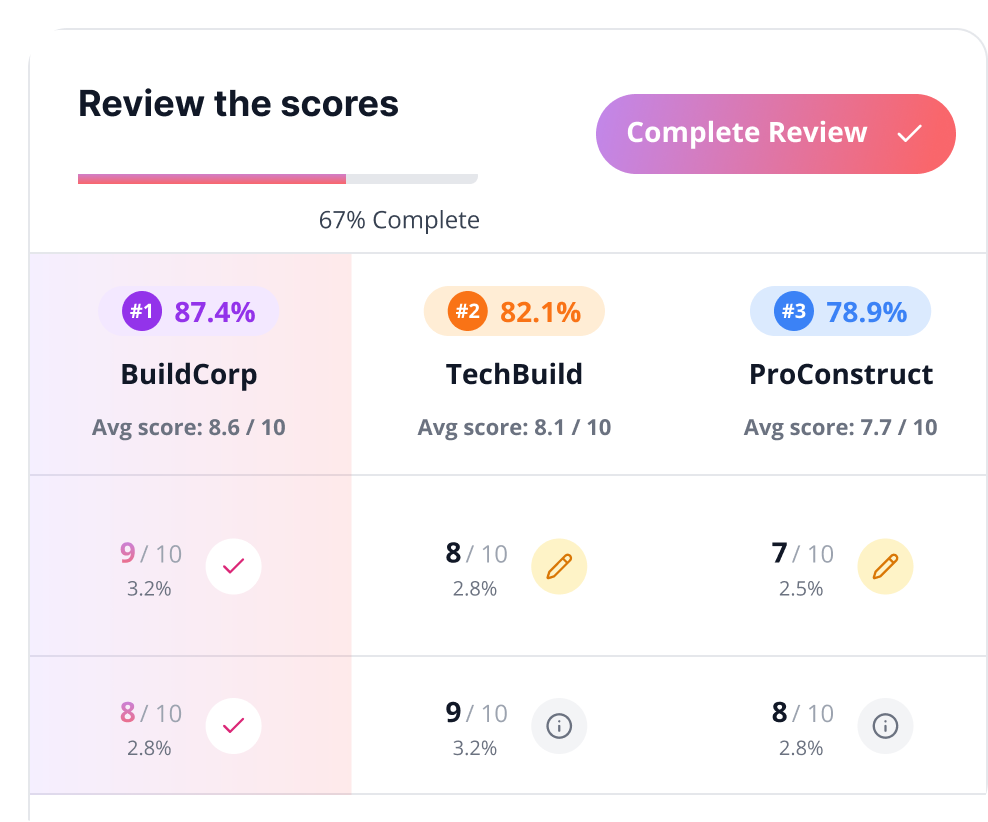This screenshot has width=988, height=822.
Task: Open the BuildCorp column header
Action: click(x=189, y=374)
